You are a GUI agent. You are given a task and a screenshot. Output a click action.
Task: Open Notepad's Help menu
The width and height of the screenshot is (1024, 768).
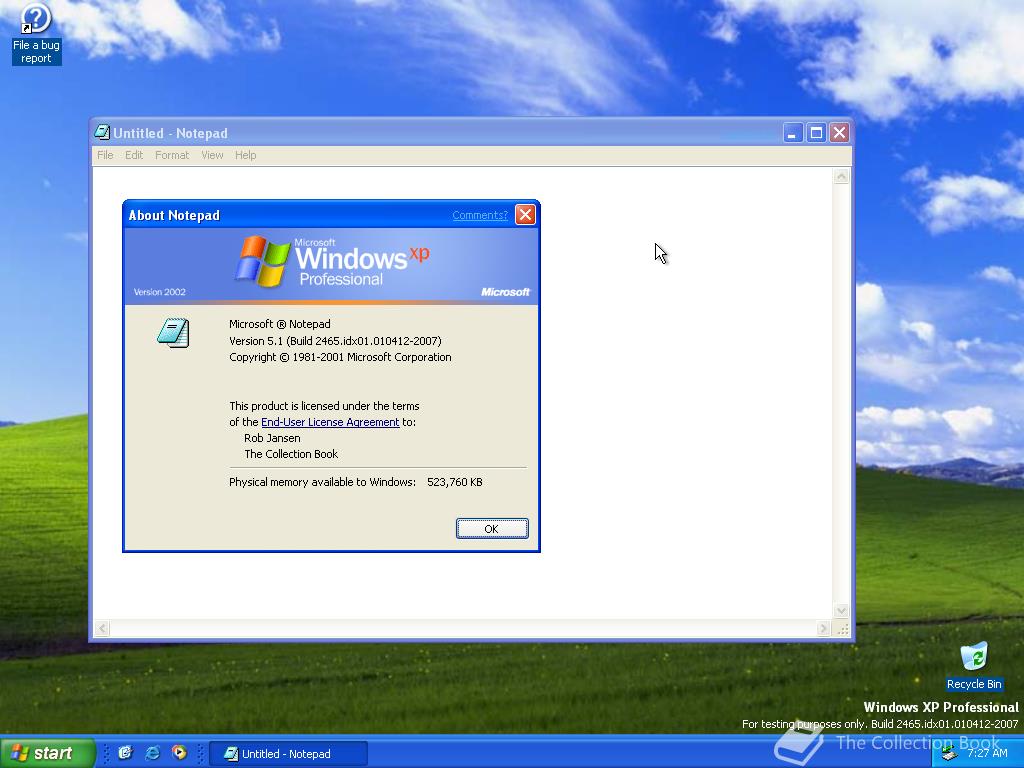pos(246,155)
